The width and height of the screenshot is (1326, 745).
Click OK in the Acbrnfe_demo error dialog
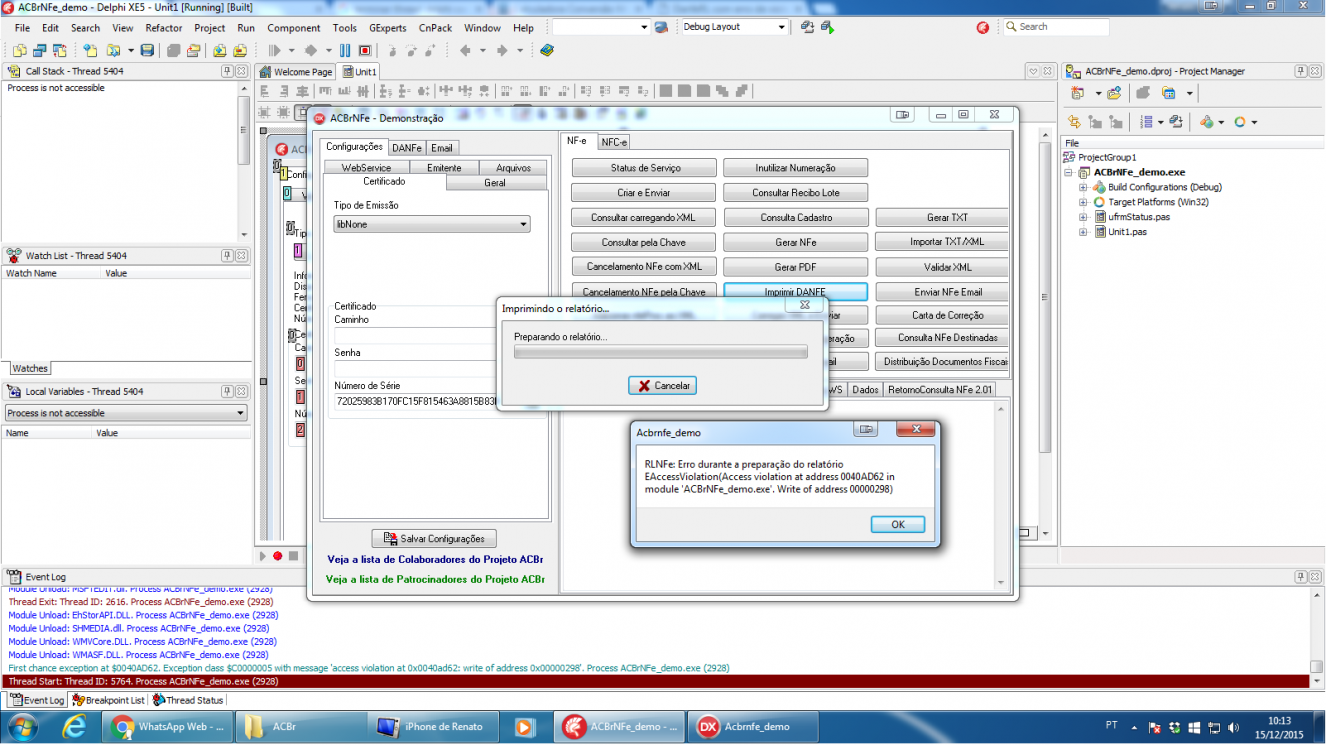click(x=897, y=525)
